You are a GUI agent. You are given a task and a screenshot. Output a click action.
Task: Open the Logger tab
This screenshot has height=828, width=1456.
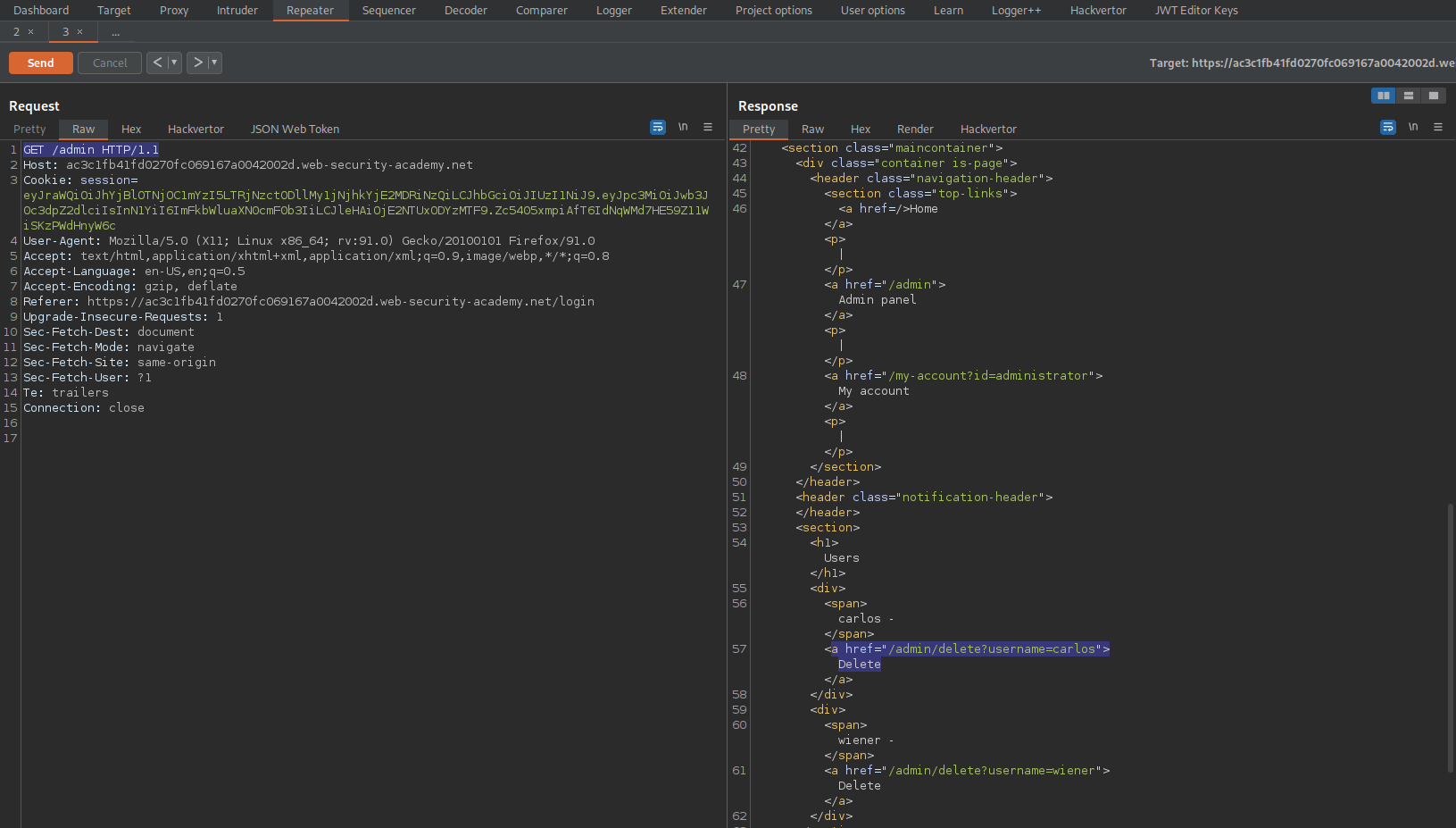[x=614, y=11]
